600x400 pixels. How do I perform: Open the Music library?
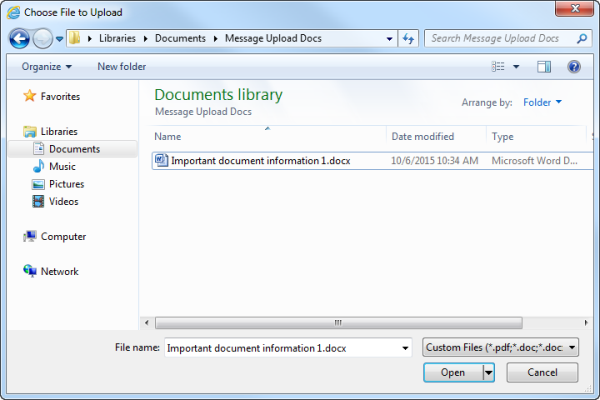(x=62, y=167)
